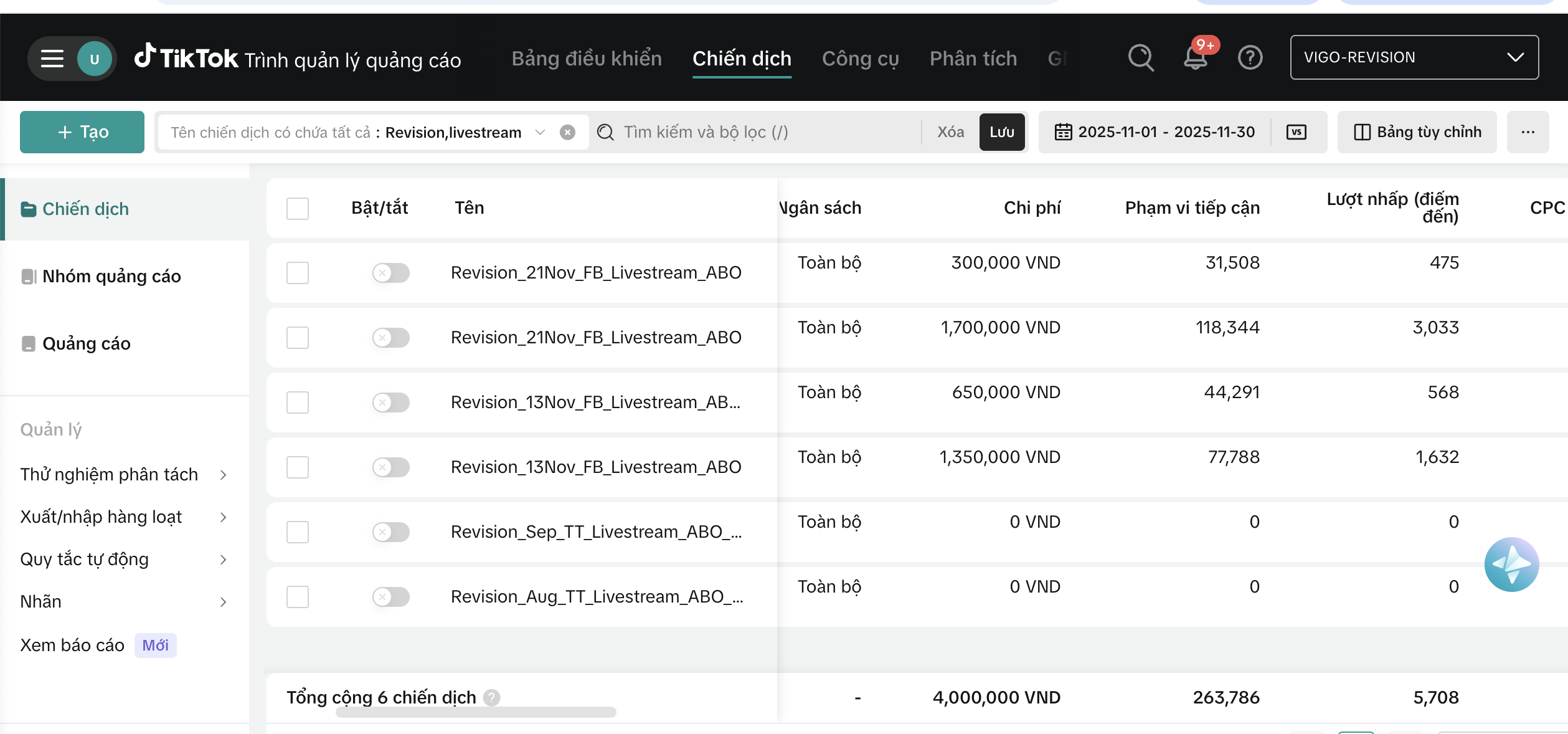Click the Tạo create button
1568x734 pixels.
(x=82, y=132)
